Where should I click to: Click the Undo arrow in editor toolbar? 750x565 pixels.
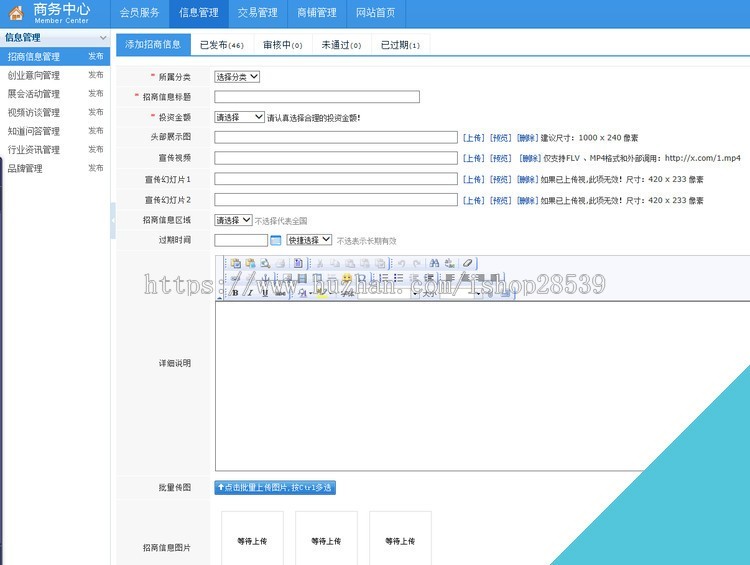(x=401, y=263)
